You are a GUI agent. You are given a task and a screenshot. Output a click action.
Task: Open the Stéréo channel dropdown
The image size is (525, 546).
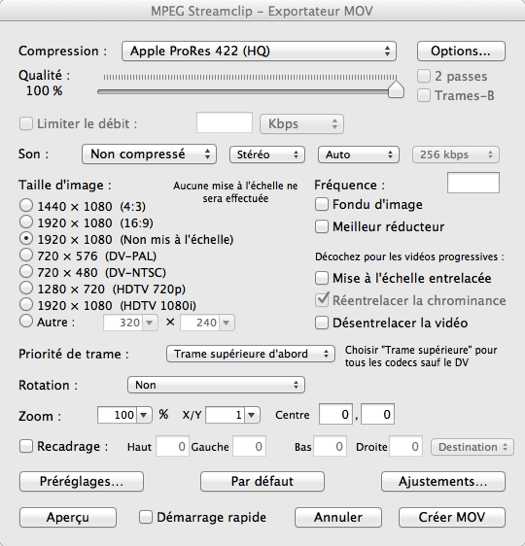(267, 154)
